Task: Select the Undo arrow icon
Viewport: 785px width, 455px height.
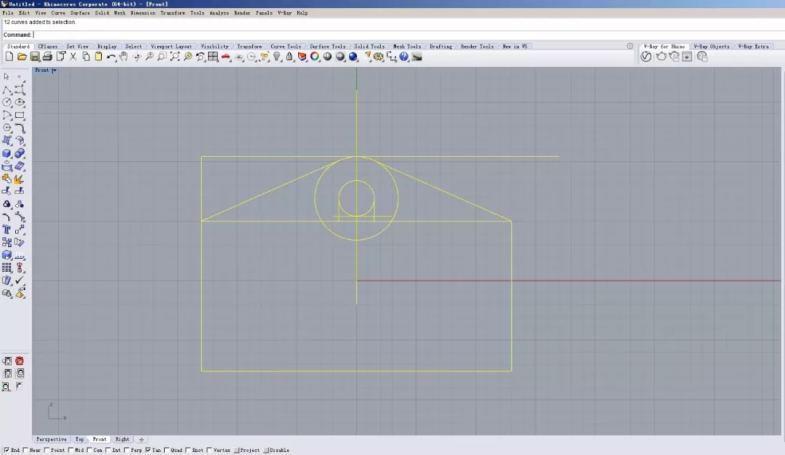Action: click(x=111, y=57)
